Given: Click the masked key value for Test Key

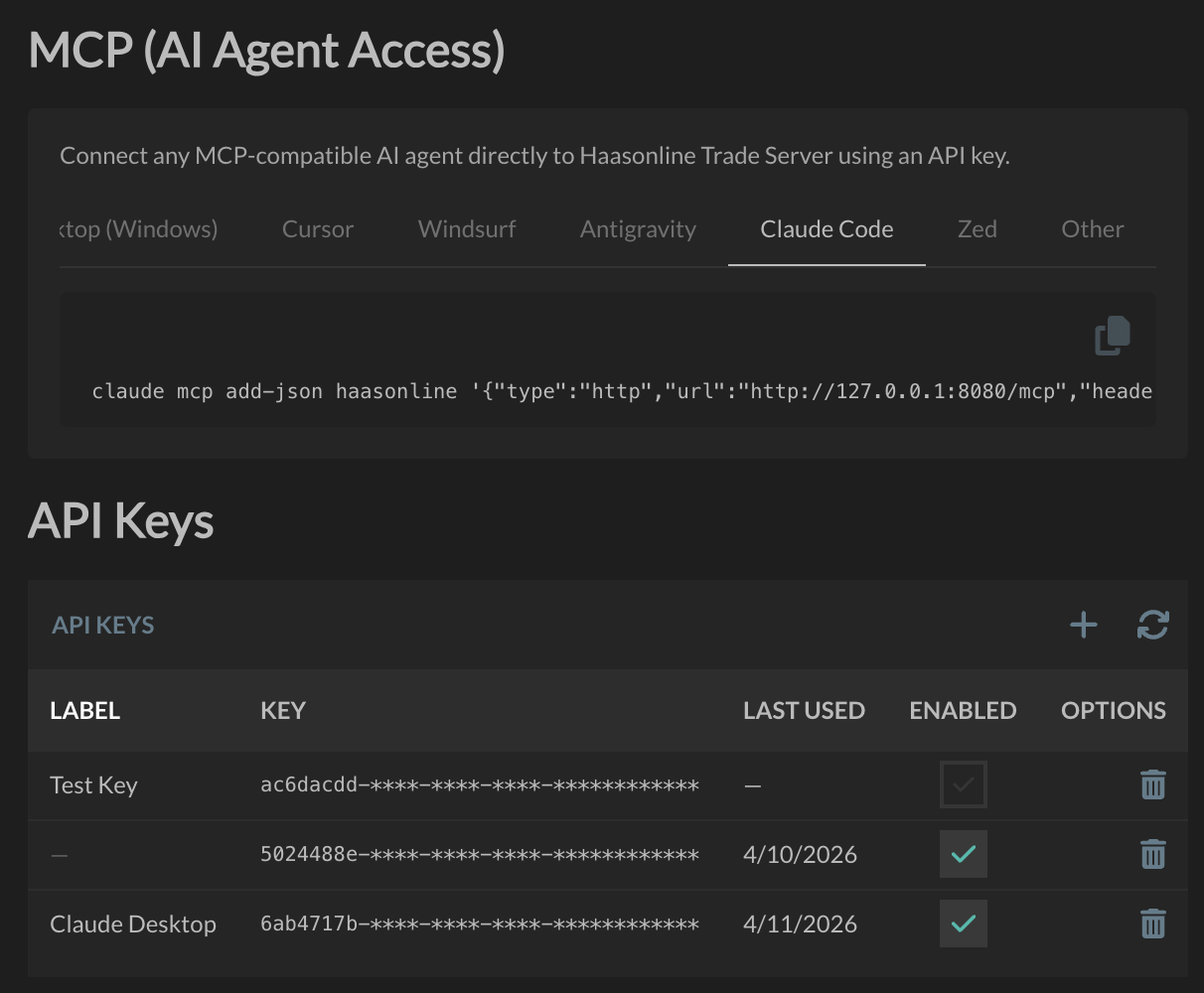Looking at the screenshot, I should pyautogui.click(x=482, y=784).
